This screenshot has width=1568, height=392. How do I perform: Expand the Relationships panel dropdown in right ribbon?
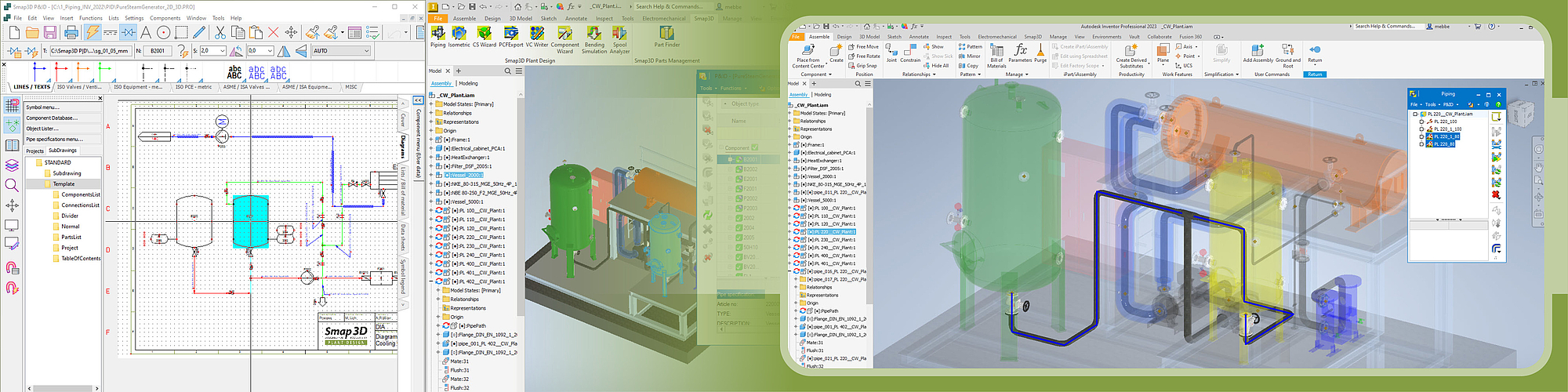click(x=918, y=74)
